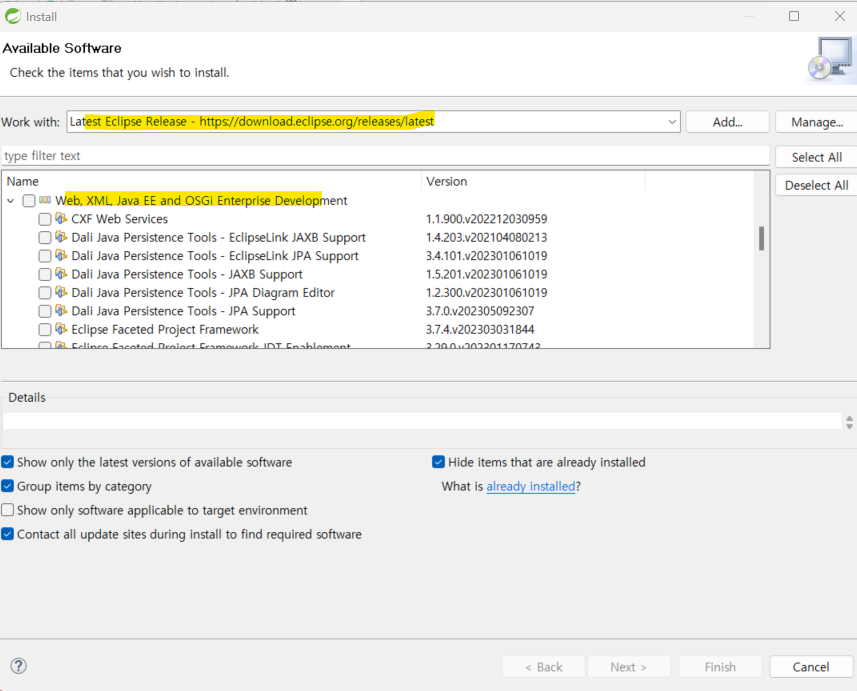The image size is (857, 691).
Task: Click the Manage... button
Action: [817, 122]
